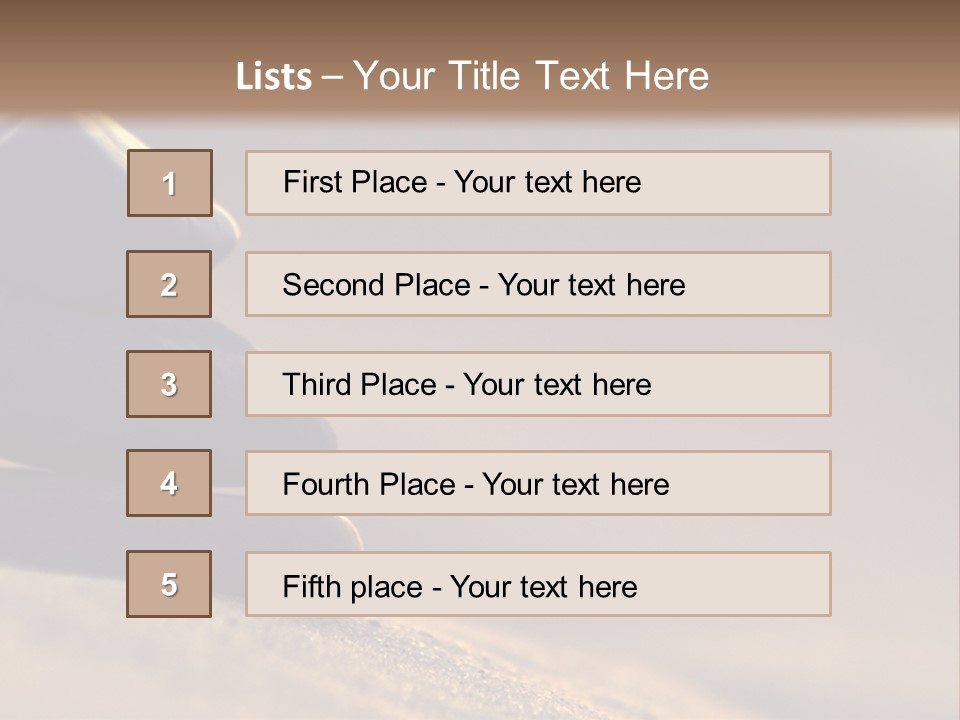Click "Your Title Text Here" in the title
This screenshot has height=720, width=960.
point(531,76)
